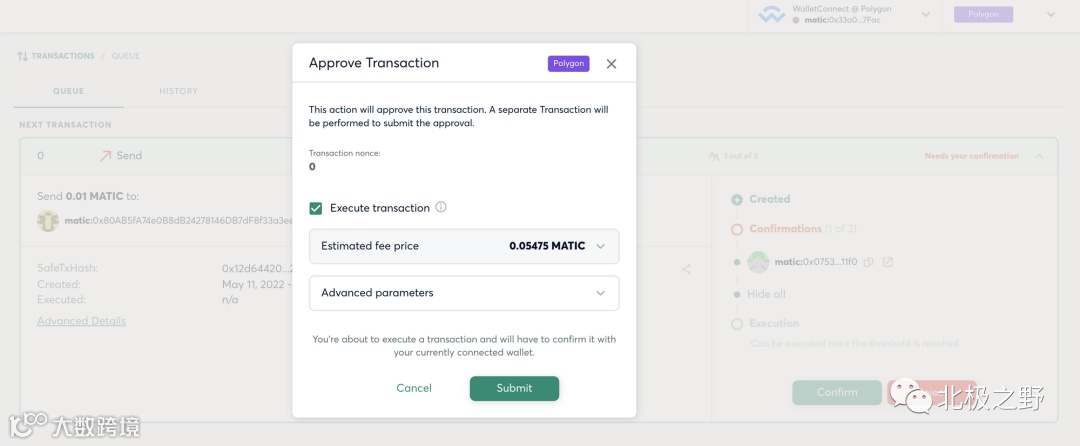Cancel the Approve Transaction dialog
1080x446 pixels.
pos(414,388)
